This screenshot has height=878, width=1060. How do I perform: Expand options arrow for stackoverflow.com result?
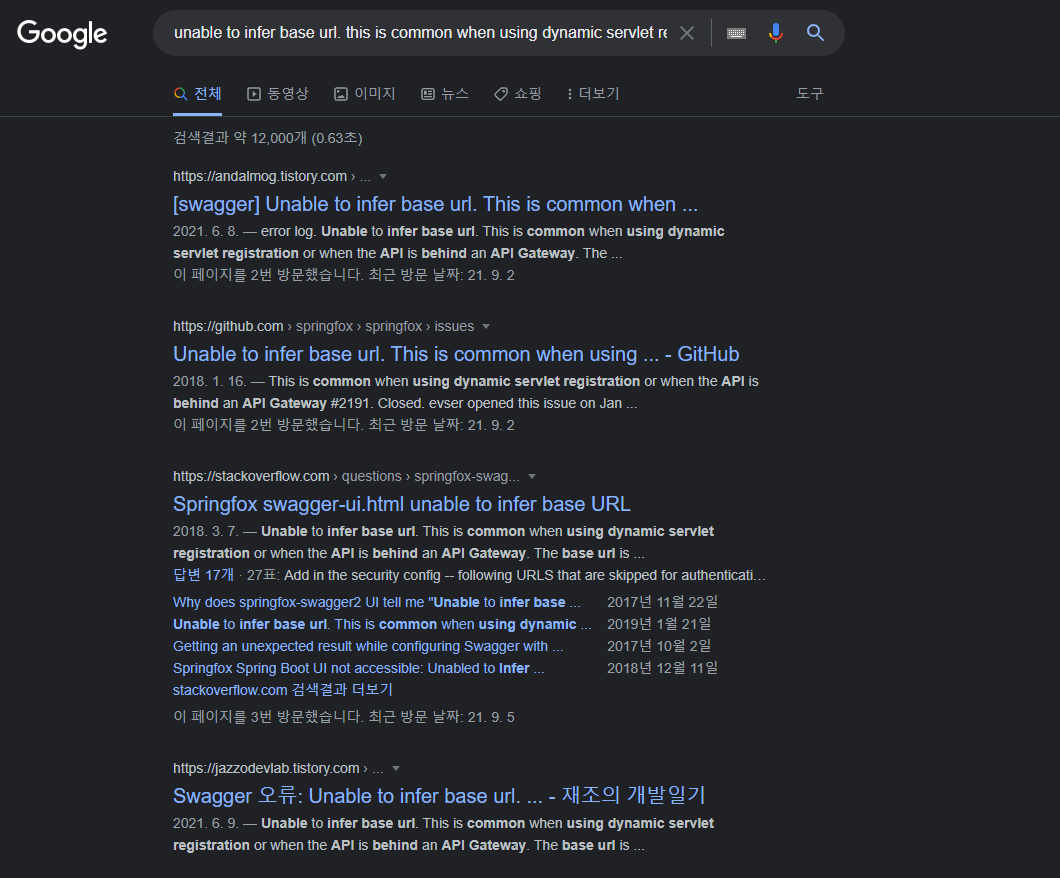point(532,476)
